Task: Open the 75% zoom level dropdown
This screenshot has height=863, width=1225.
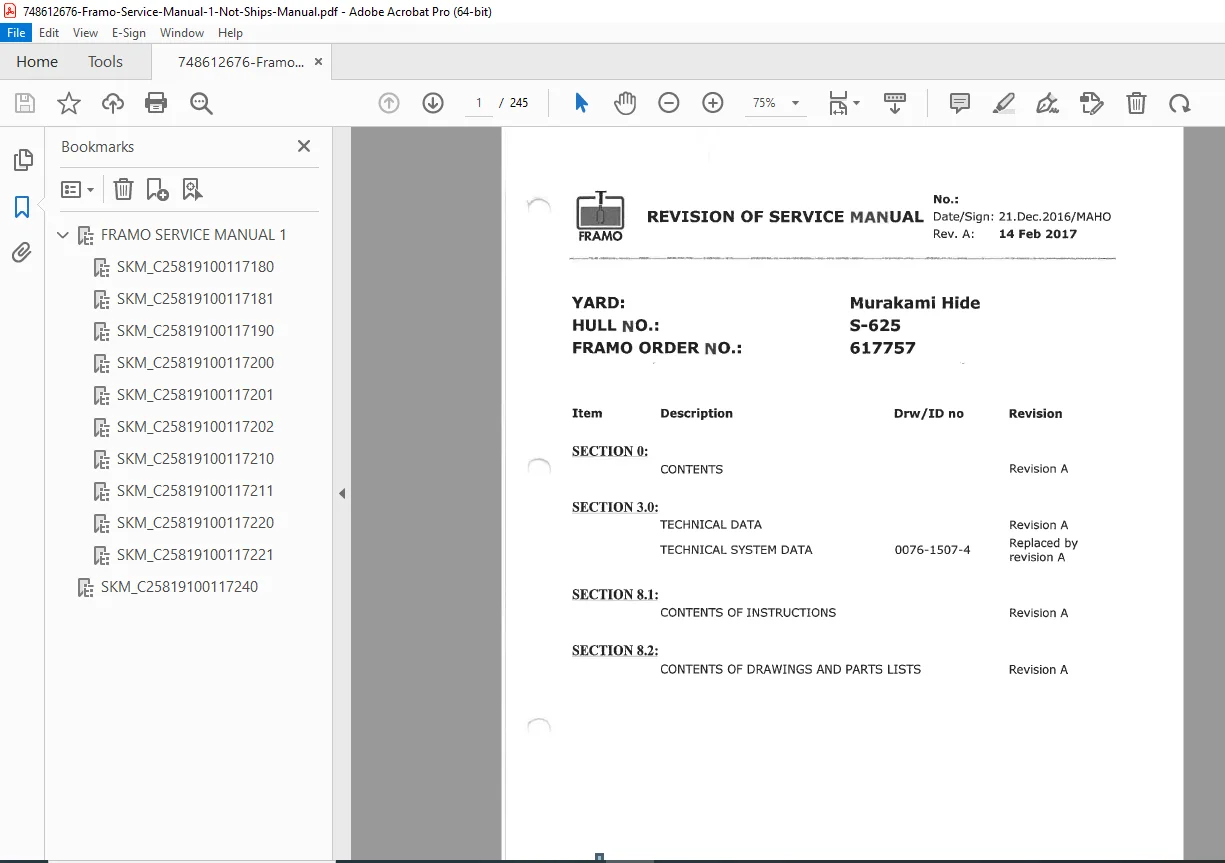Action: (x=776, y=103)
